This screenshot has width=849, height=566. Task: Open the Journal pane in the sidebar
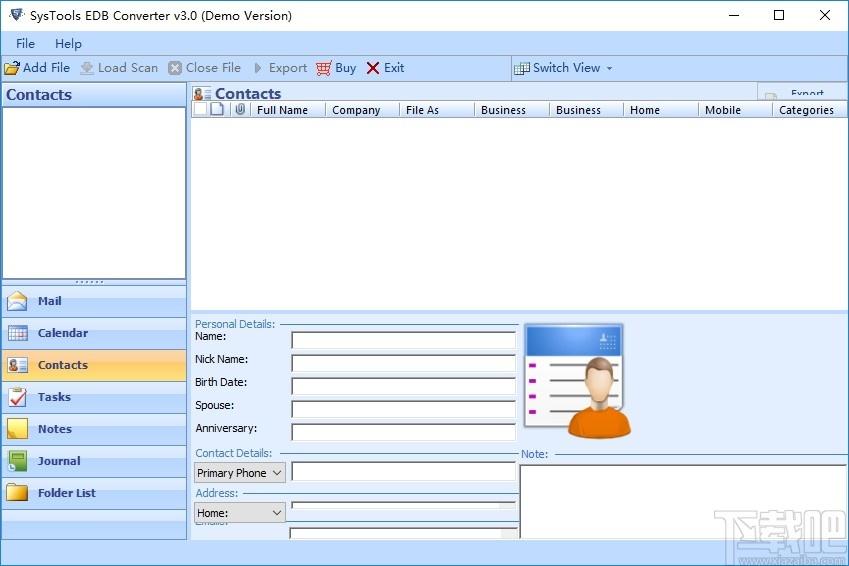pos(94,461)
